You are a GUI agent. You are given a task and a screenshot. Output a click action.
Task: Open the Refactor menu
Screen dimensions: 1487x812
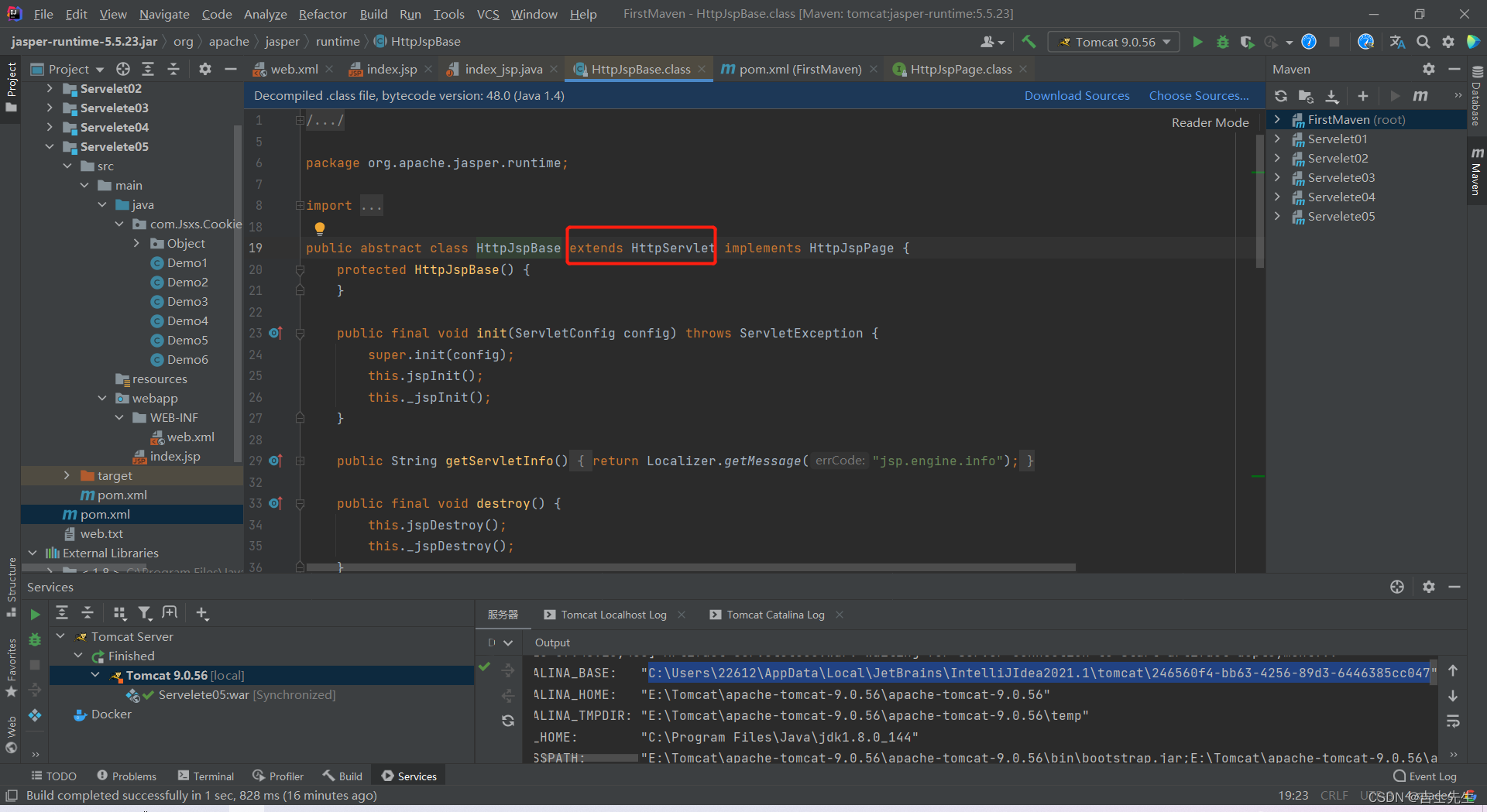tap(322, 14)
